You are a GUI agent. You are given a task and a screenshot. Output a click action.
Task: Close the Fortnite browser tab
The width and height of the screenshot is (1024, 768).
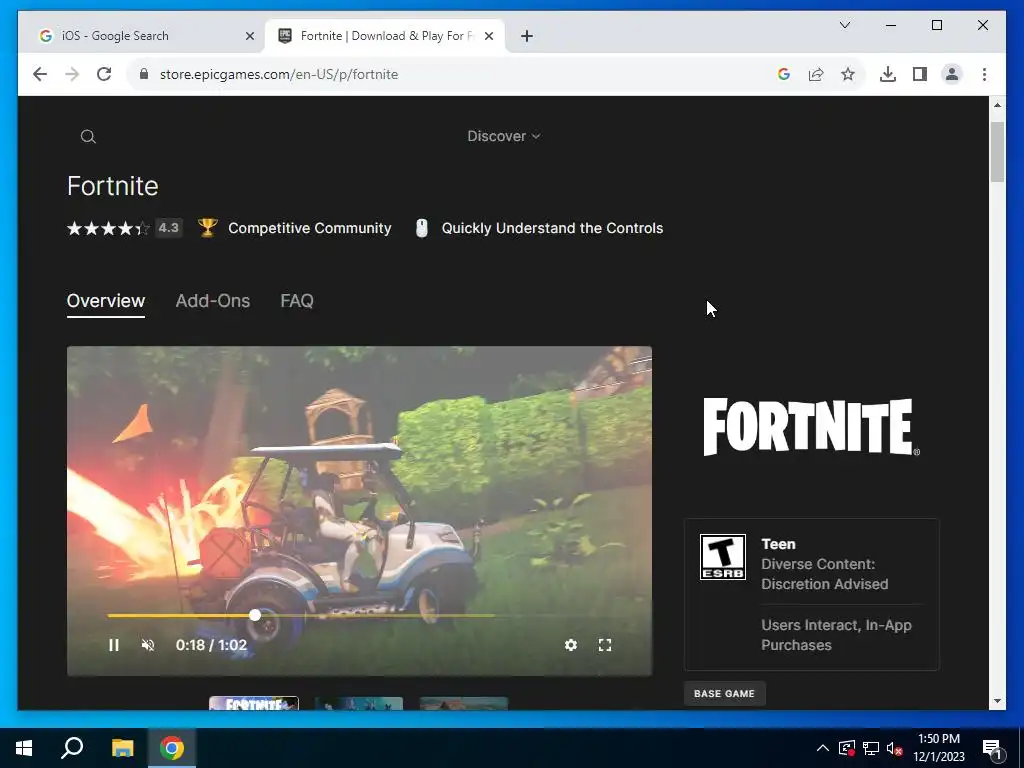coord(488,36)
